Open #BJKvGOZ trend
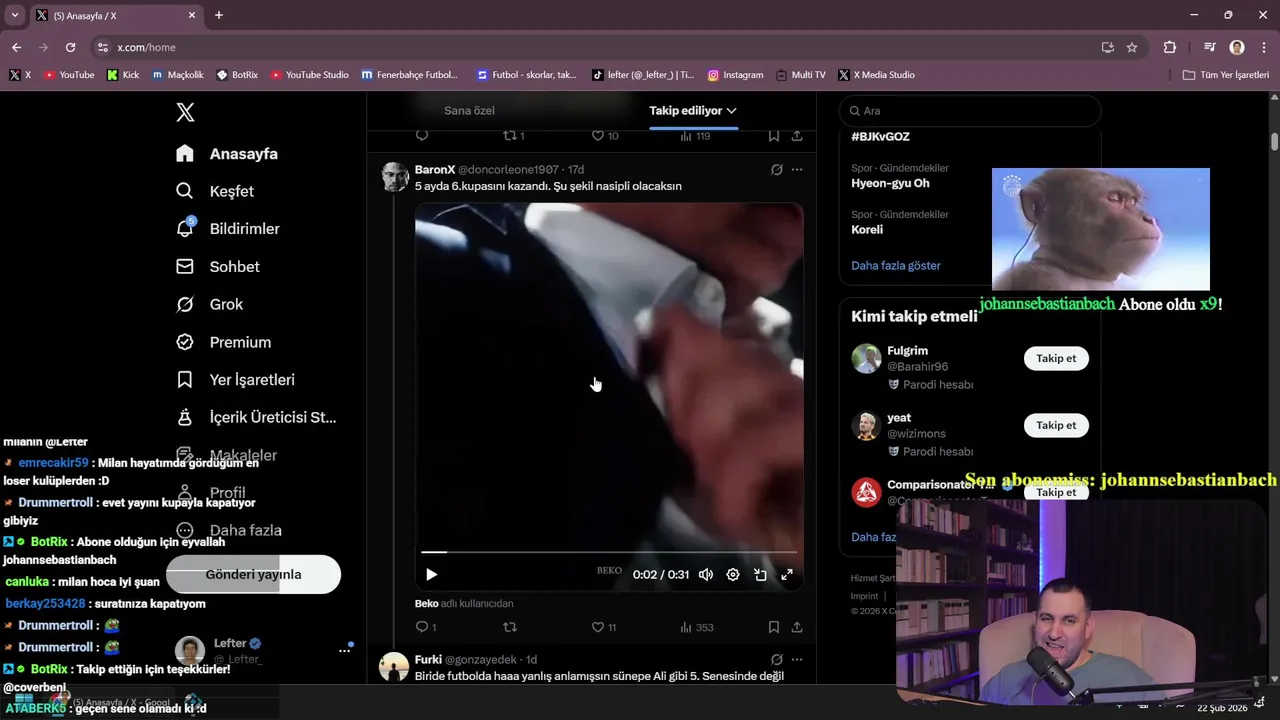The image size is (1280, 720). [880, 137]
